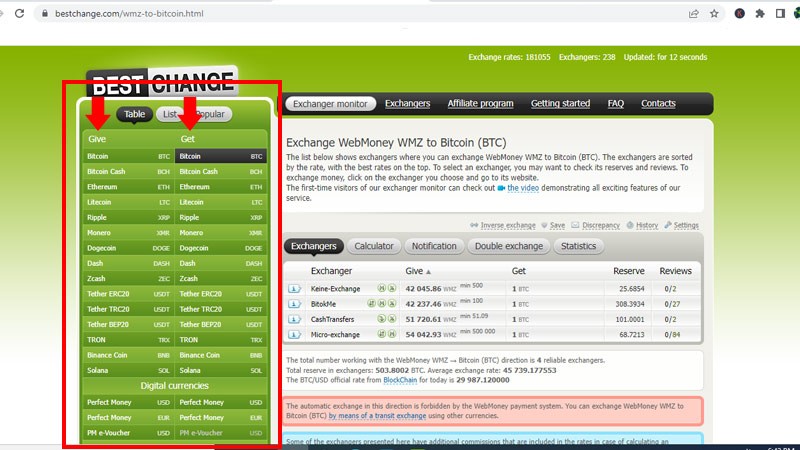This screenshot has height=450, width=800.
Task: Switch currency view to Table mode
Action: click(134, 114)
